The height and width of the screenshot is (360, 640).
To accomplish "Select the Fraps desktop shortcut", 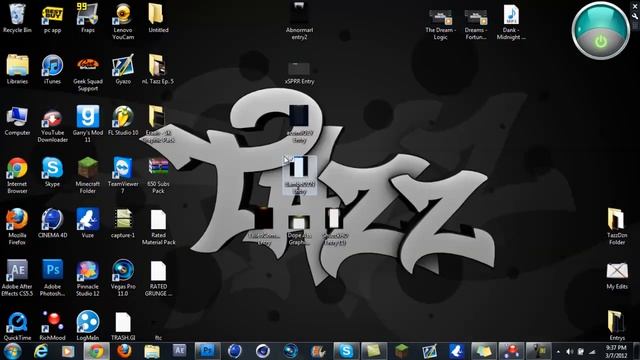I will [x=88, y=18].
